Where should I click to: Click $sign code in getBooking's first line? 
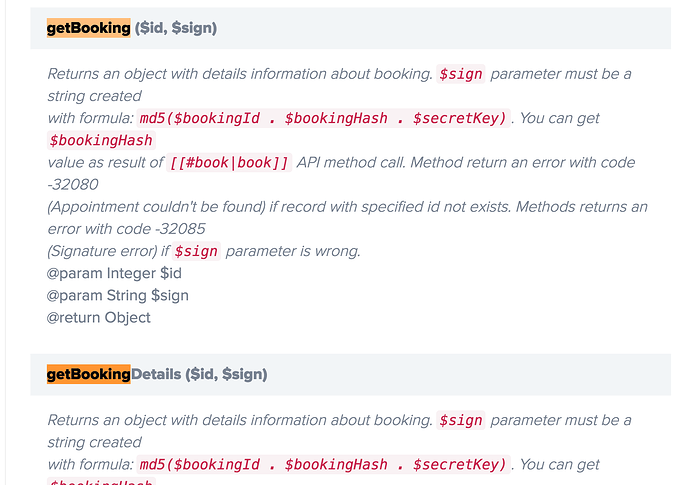tap(461, 74)
